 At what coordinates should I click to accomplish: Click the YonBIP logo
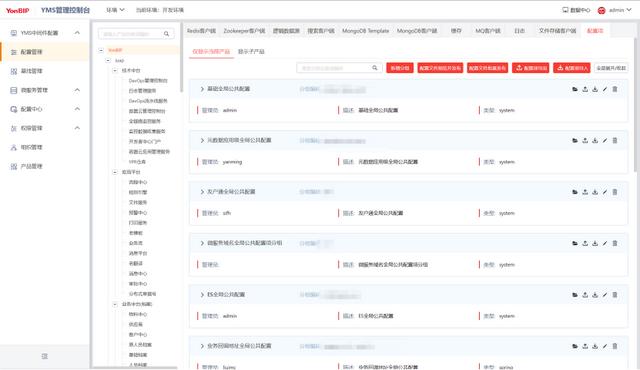[18, 10]
